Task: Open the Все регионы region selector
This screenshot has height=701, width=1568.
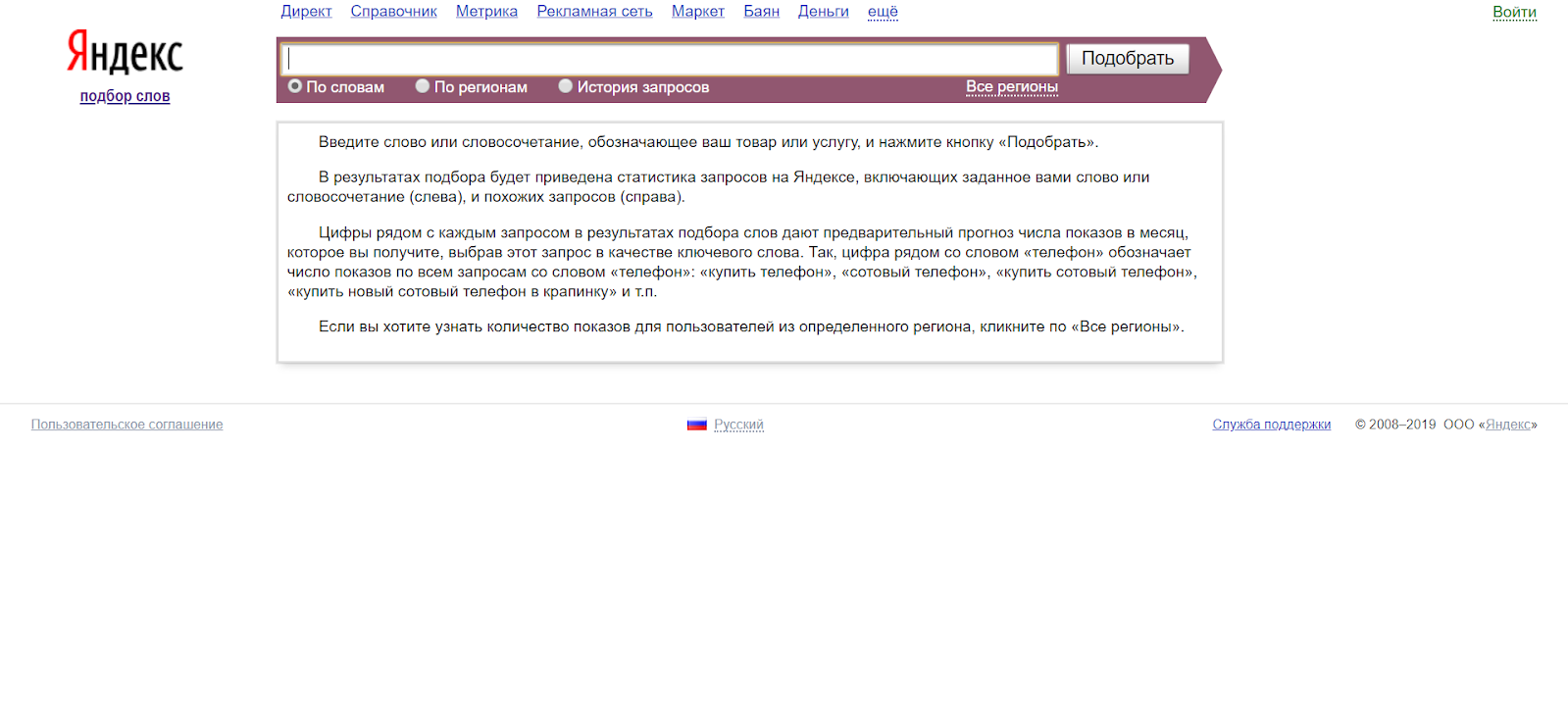Action: point(1012,86)
